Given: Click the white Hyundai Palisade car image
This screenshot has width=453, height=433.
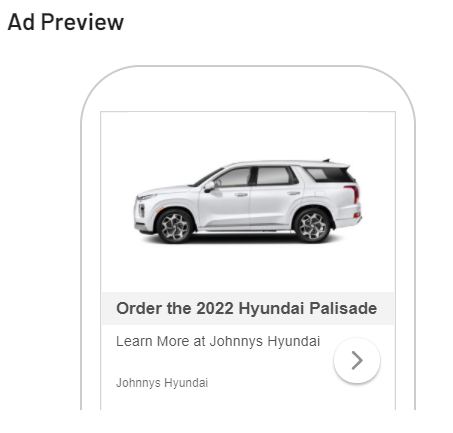Looking at the screenshot, I should click(x=248, y=201).
